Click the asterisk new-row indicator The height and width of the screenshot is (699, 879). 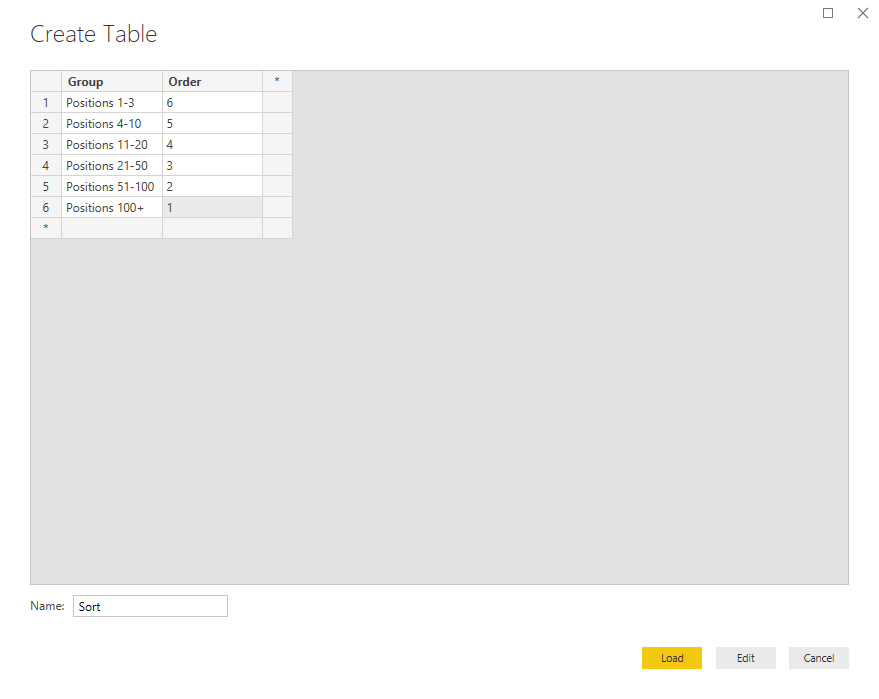tap(46, 228)
